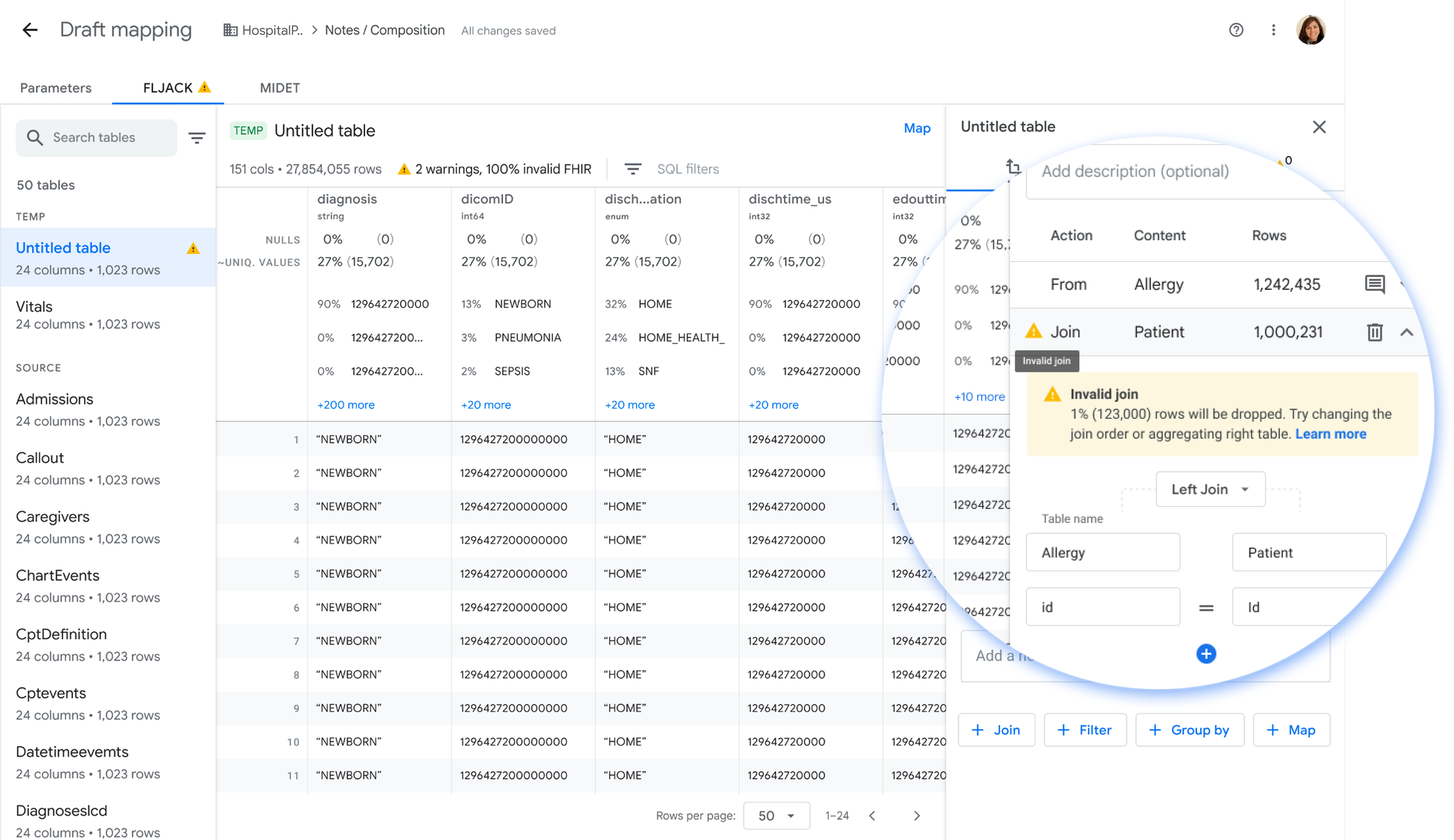Click the back arrow next to Draft mapping

[x=30, y=30]
